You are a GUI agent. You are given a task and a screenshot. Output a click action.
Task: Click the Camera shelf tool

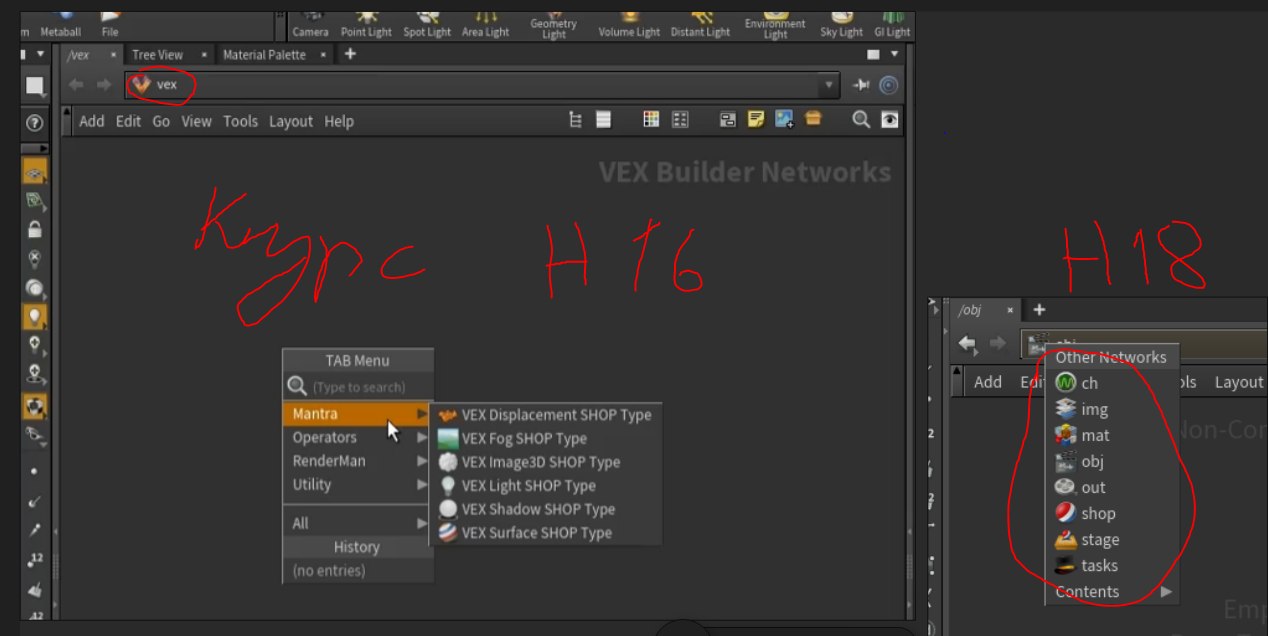[310, 24]
